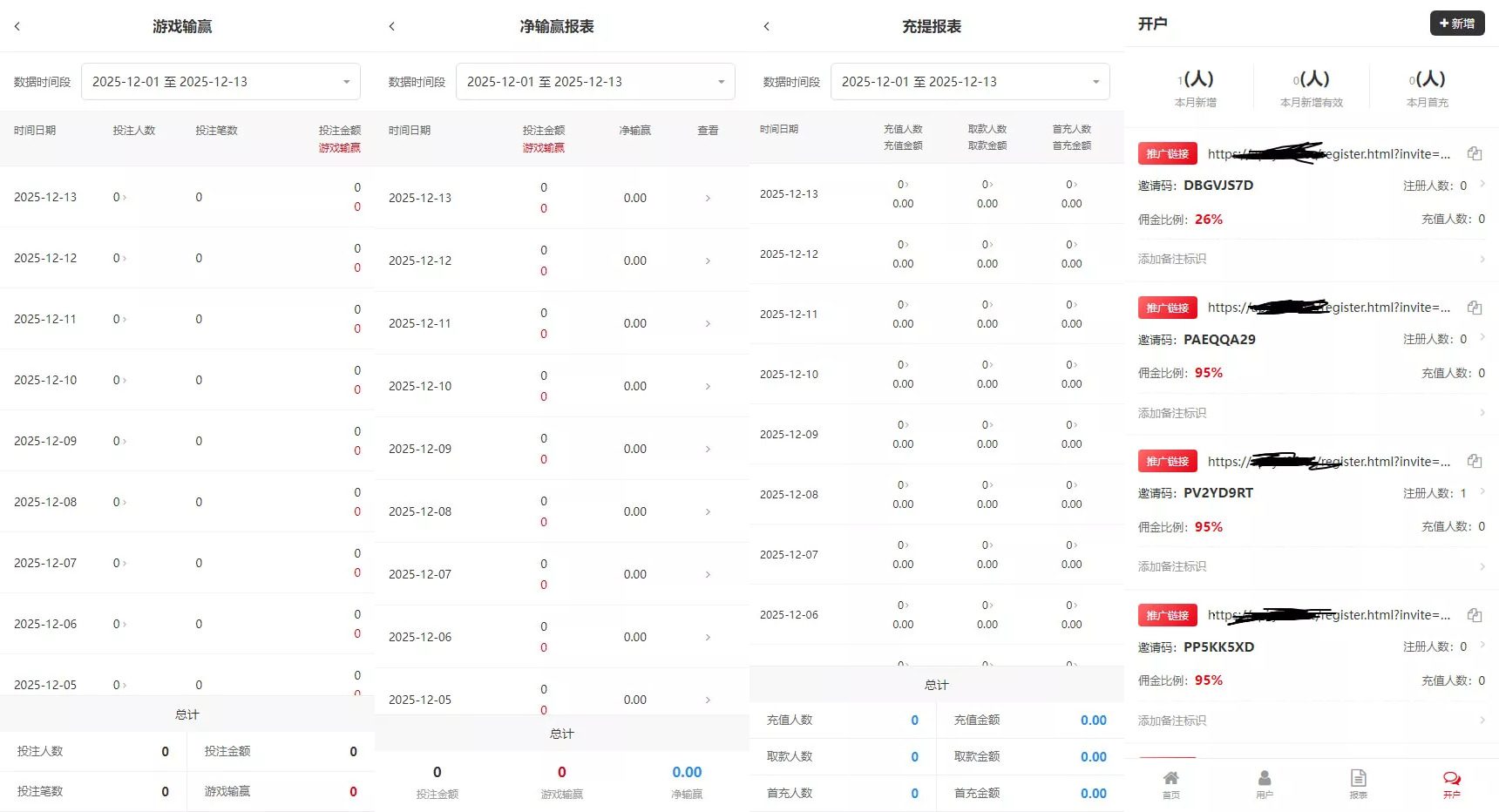Open the date range dropdown on 净输赢报表 page

pyautogui.click(x=595, y=81)
